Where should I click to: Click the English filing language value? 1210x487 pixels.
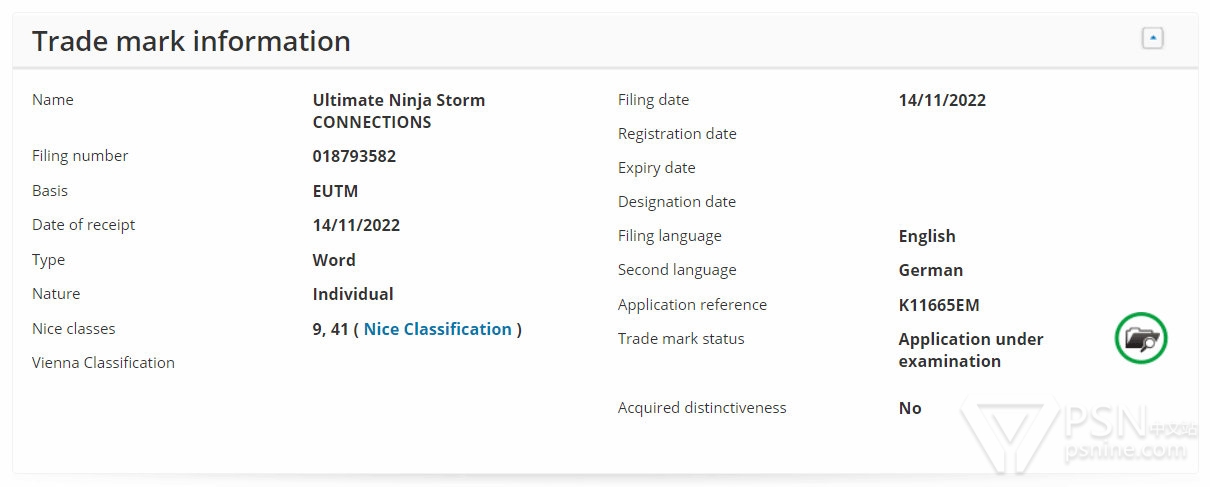927,236
